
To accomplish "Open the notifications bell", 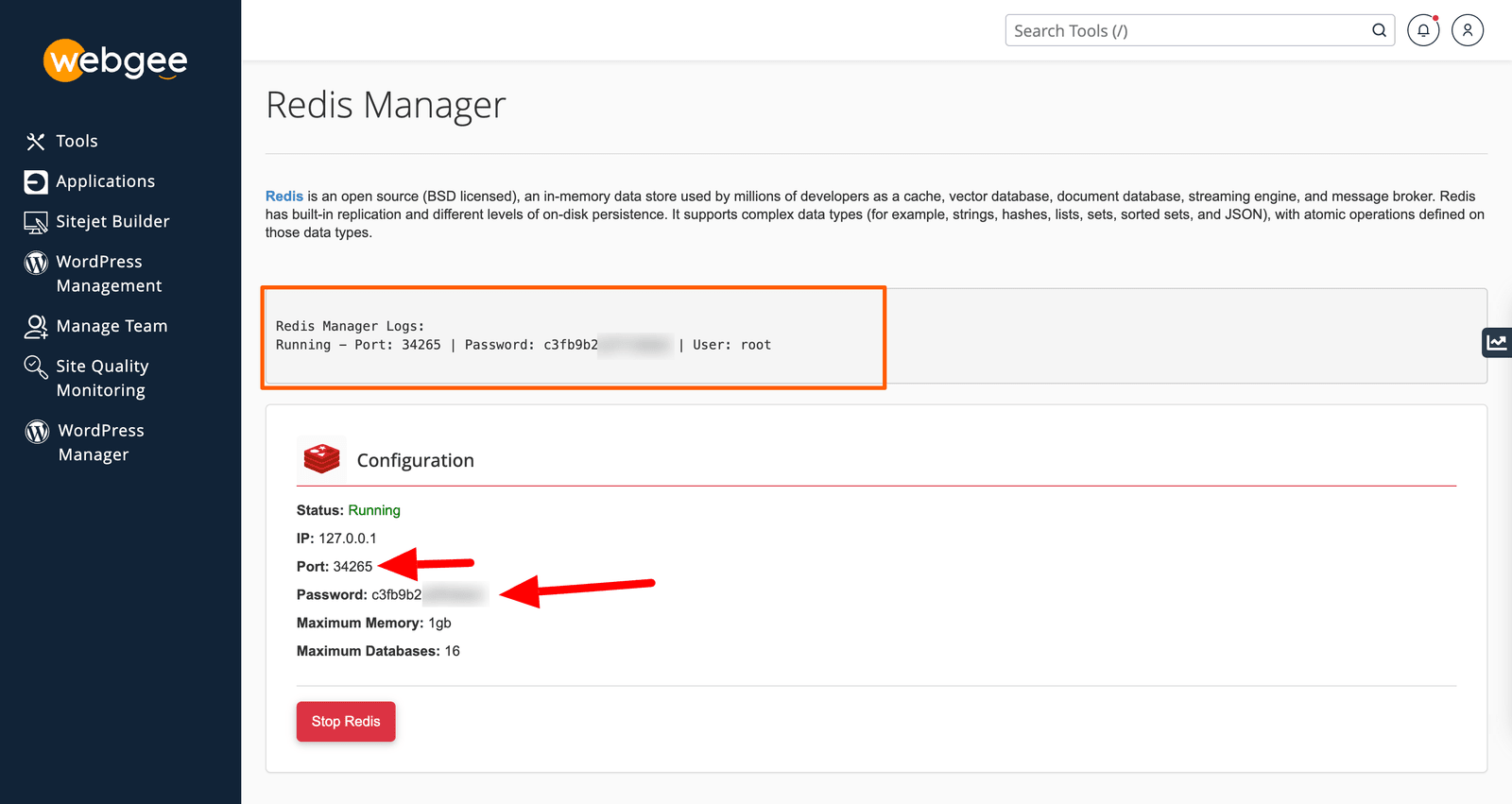I will [1423, 30].
